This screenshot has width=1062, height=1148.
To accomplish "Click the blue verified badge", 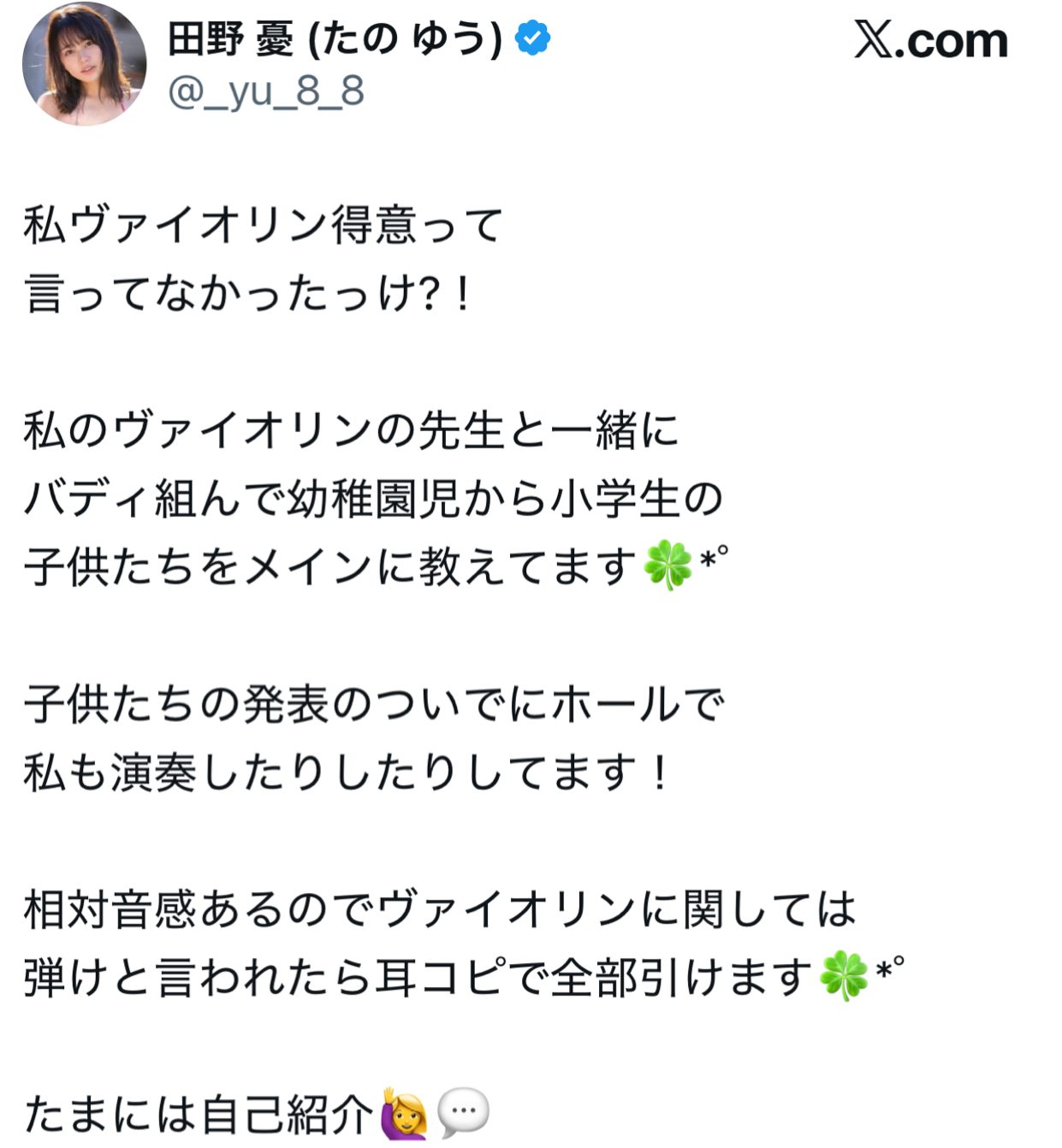I will coord(532,39).
